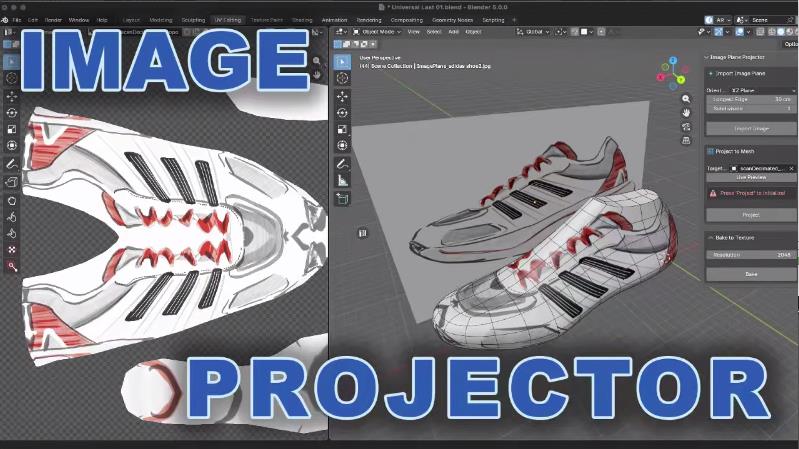Screen dimensions: 799x449
Task: Click the red X axis on navigation gizmo
Action: point(661,77)
